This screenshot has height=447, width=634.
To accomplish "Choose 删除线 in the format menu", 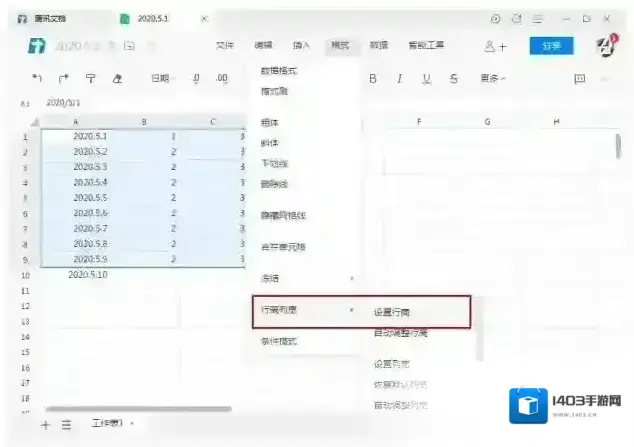I will 274,184.
